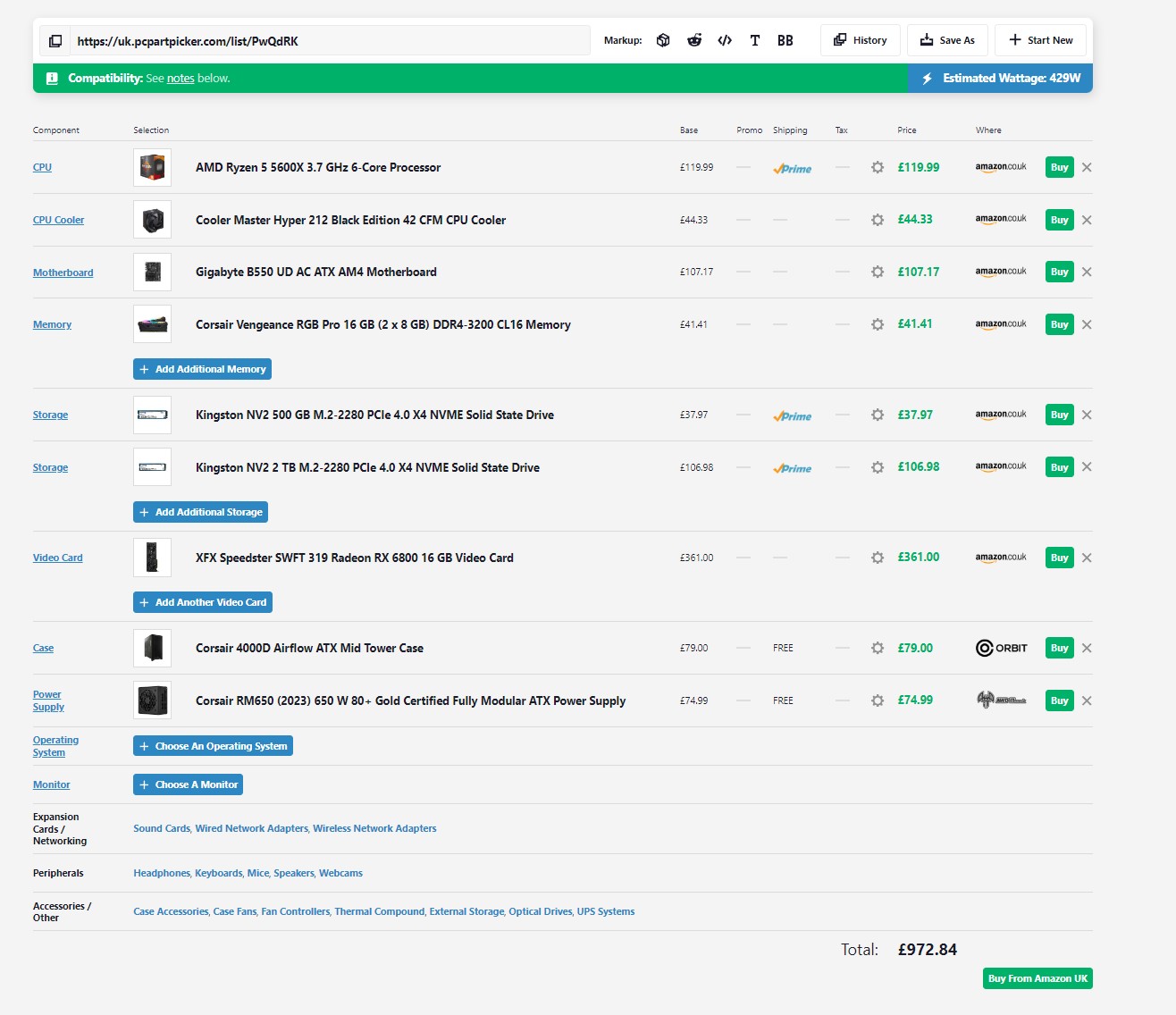Choose the Reddit markup icon
Image resolution: width=1176 pixels, height=1015 pixels.
pyautogui.click(x=694, y=40)
